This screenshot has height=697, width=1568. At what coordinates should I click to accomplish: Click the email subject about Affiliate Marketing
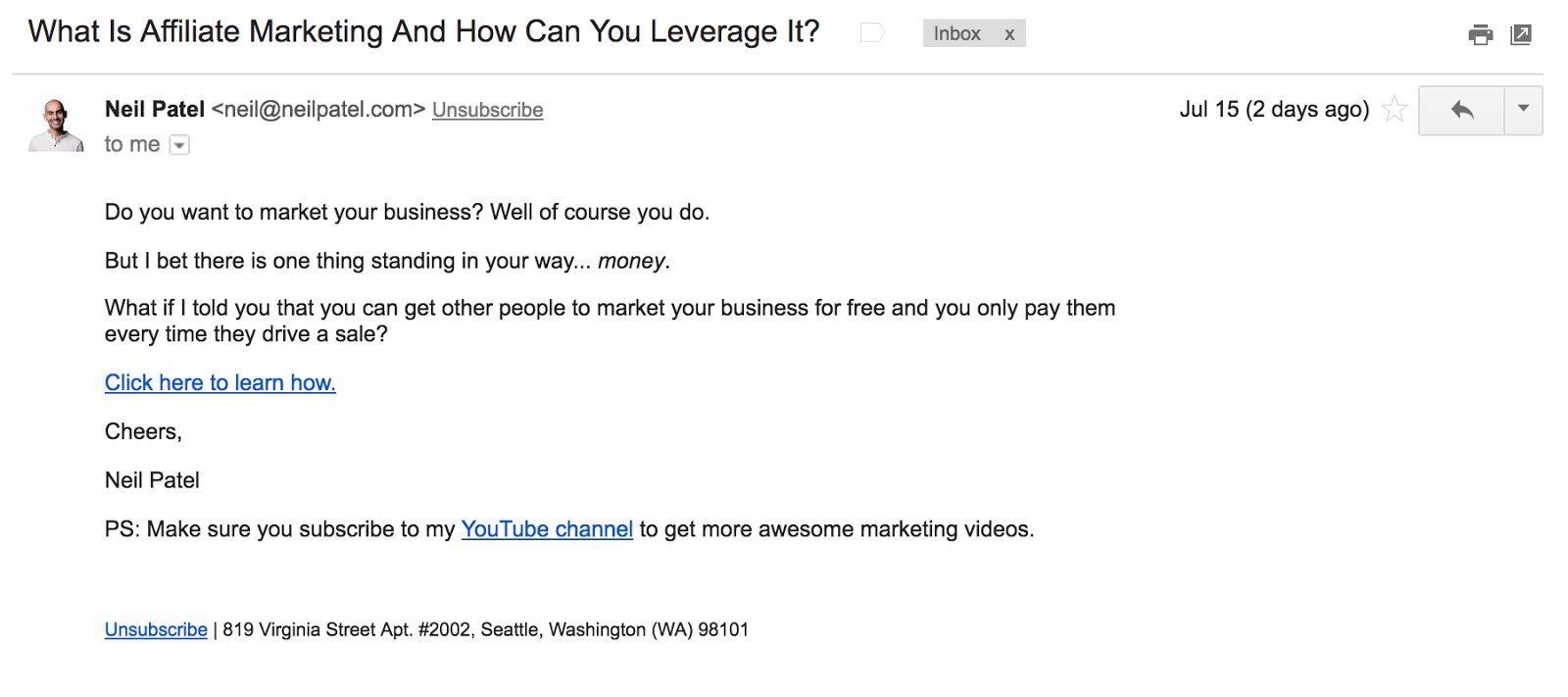(x=423, y=31)
